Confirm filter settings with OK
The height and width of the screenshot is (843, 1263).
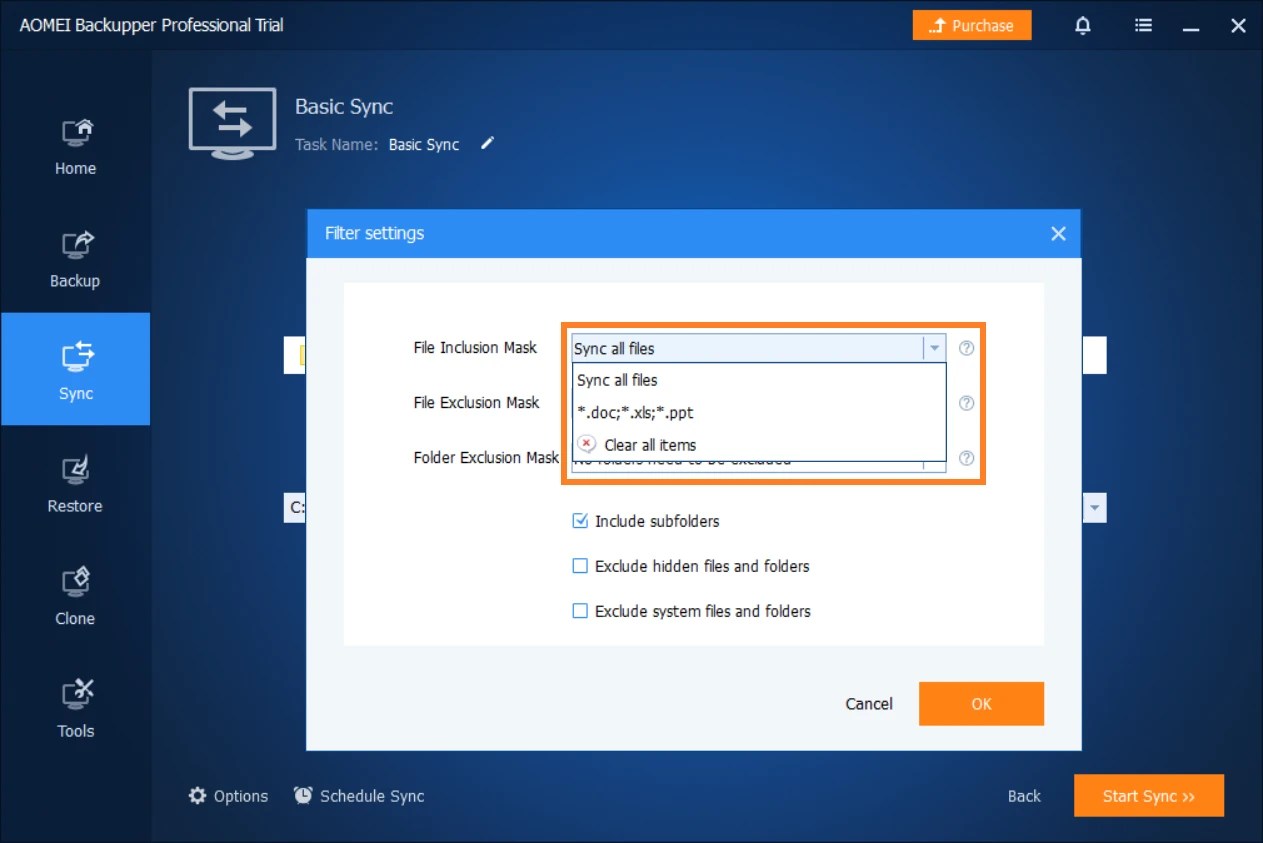click(981, 704)
